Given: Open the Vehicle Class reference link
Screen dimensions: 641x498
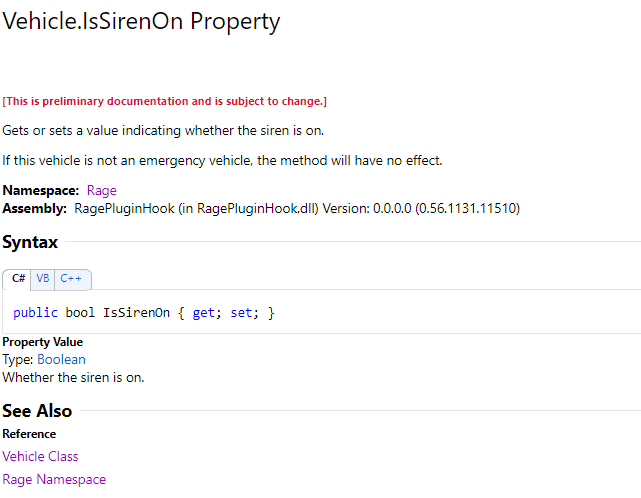Looking at the screenshot, I should point(40,456).
